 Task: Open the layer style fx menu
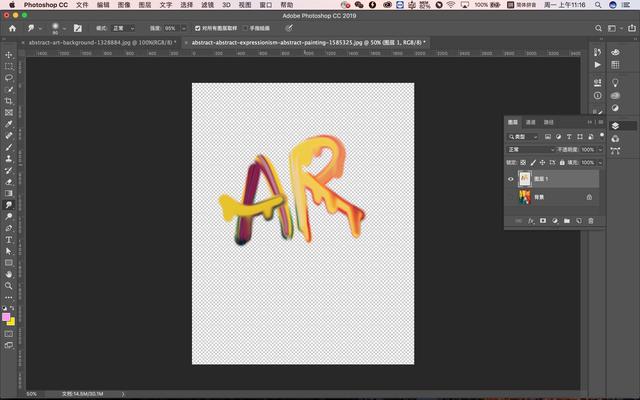(531, 221)
